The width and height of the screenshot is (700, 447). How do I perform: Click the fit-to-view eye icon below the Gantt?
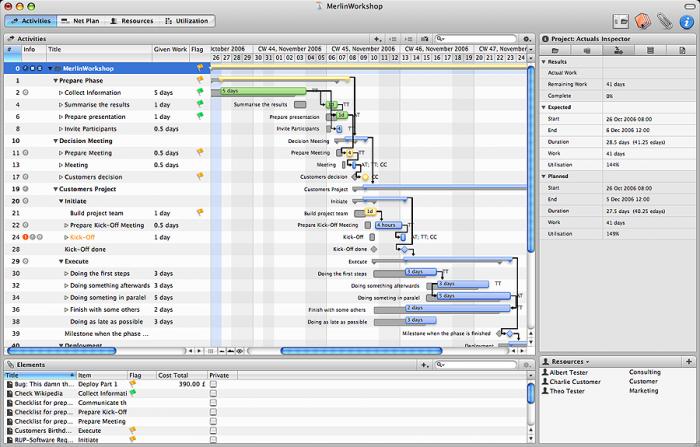[240, 351]
